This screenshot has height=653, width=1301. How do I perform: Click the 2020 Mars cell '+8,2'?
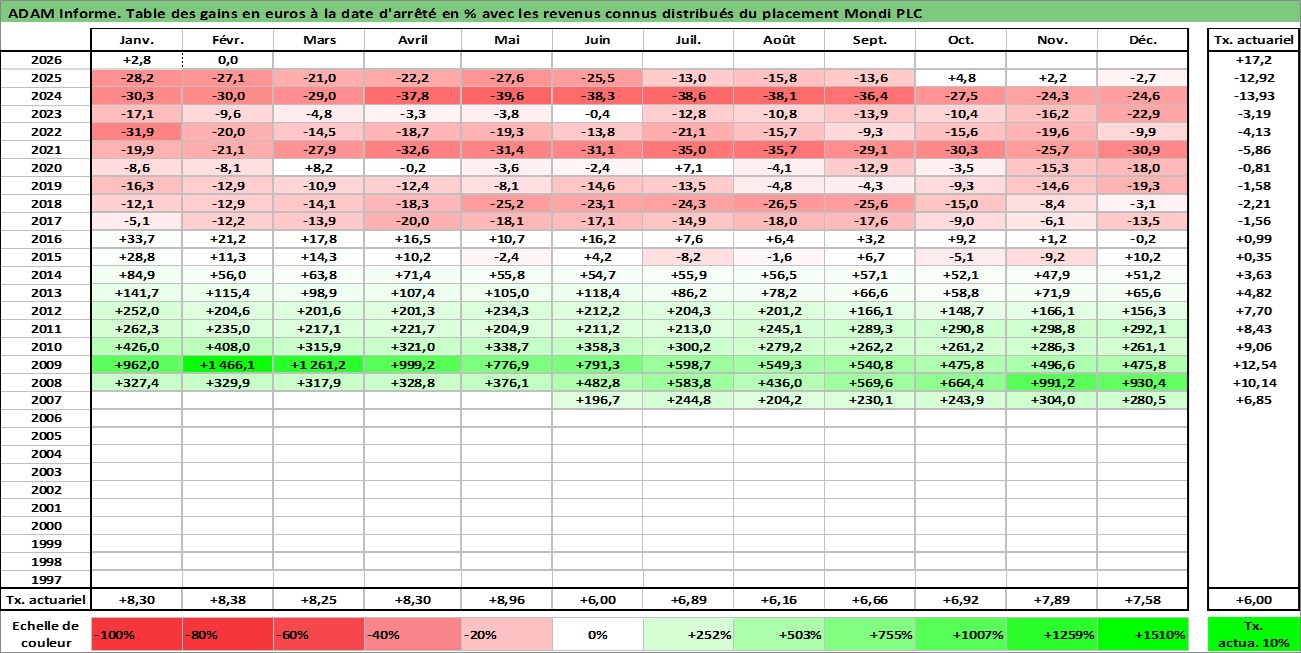click(x=318, y=167)
